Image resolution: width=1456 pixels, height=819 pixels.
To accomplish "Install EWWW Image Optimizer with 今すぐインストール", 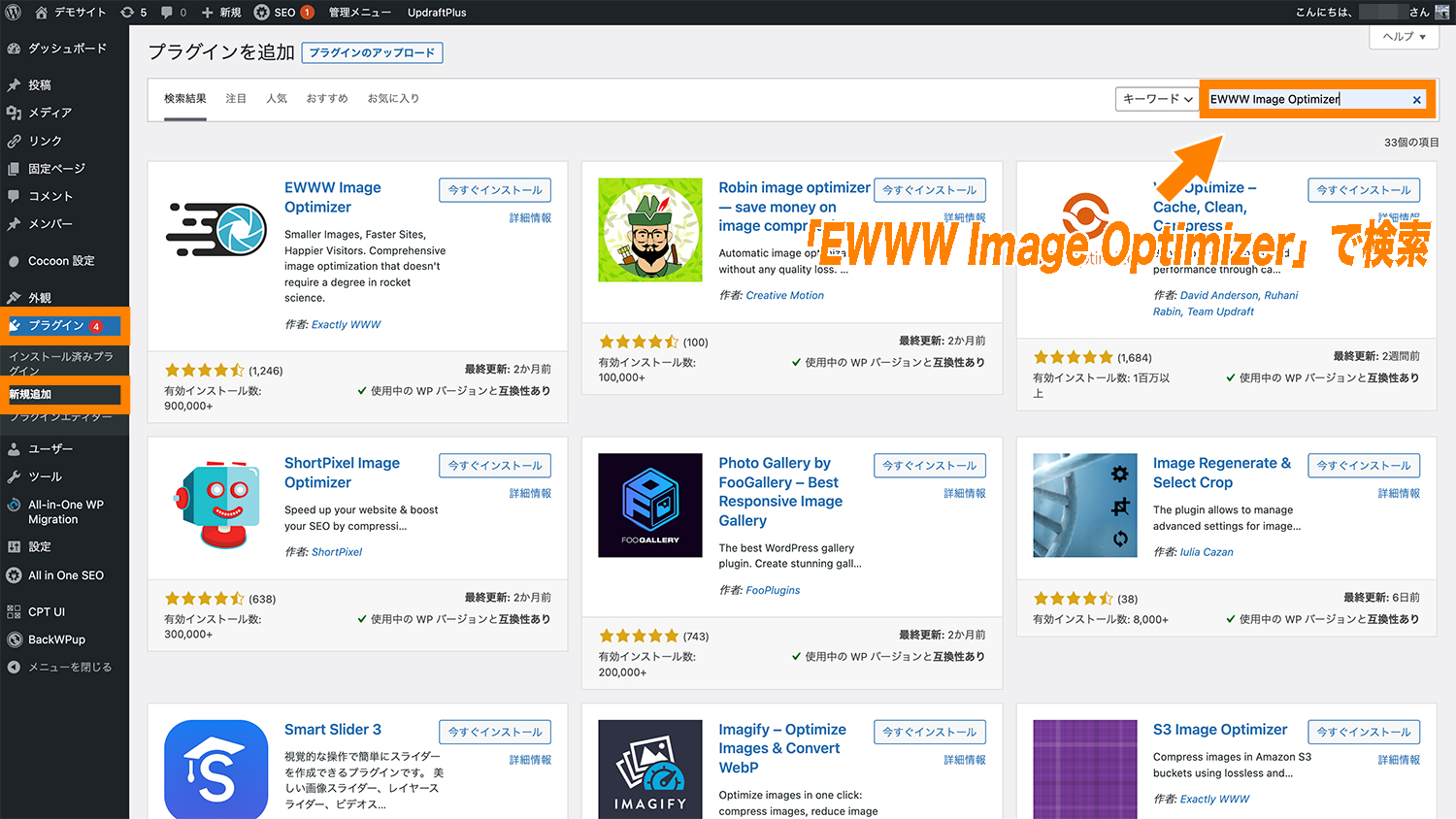I will click(495, 189).
